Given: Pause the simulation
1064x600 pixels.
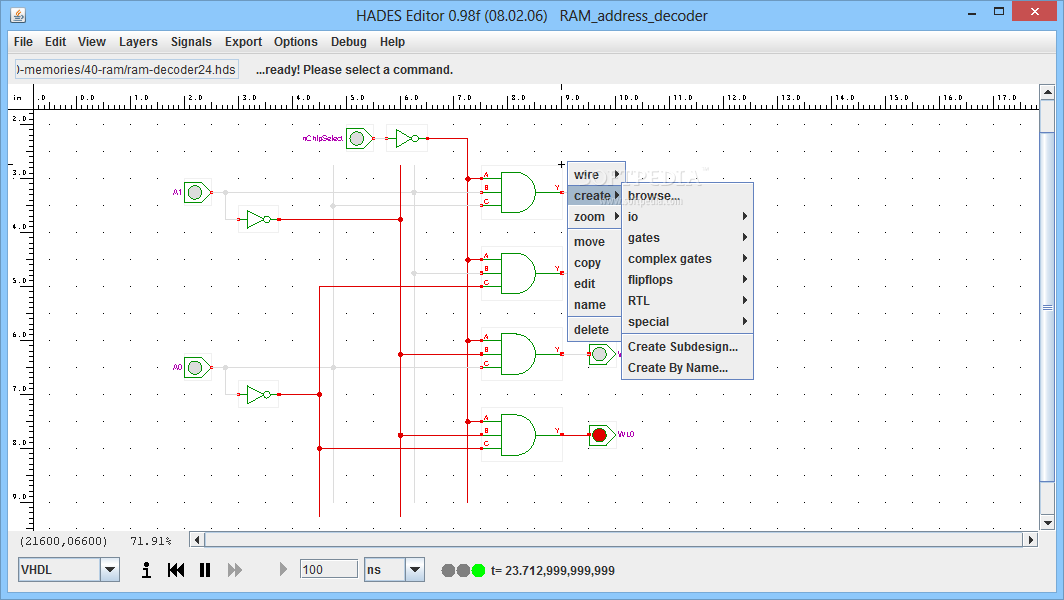Looking at the screenshot, I should (x=205, y=570).
